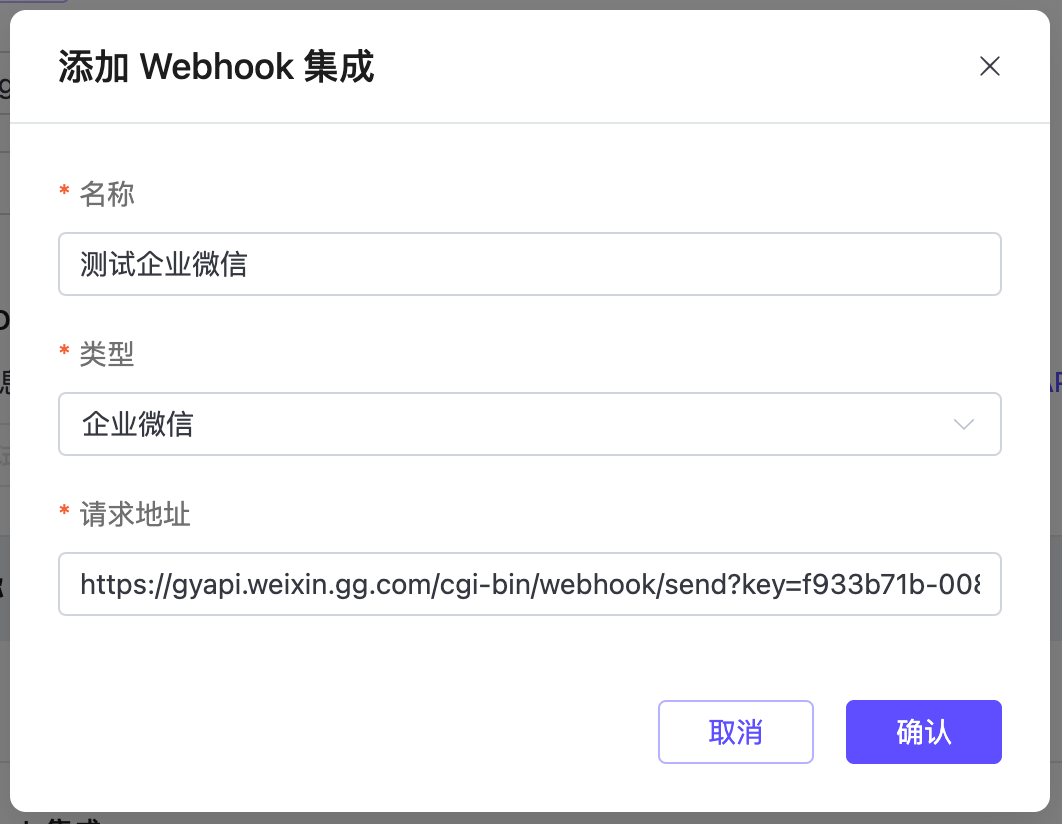Open the webhook type combo box
The height and width of the screenshot is (824, 1062).
[530, 424]
